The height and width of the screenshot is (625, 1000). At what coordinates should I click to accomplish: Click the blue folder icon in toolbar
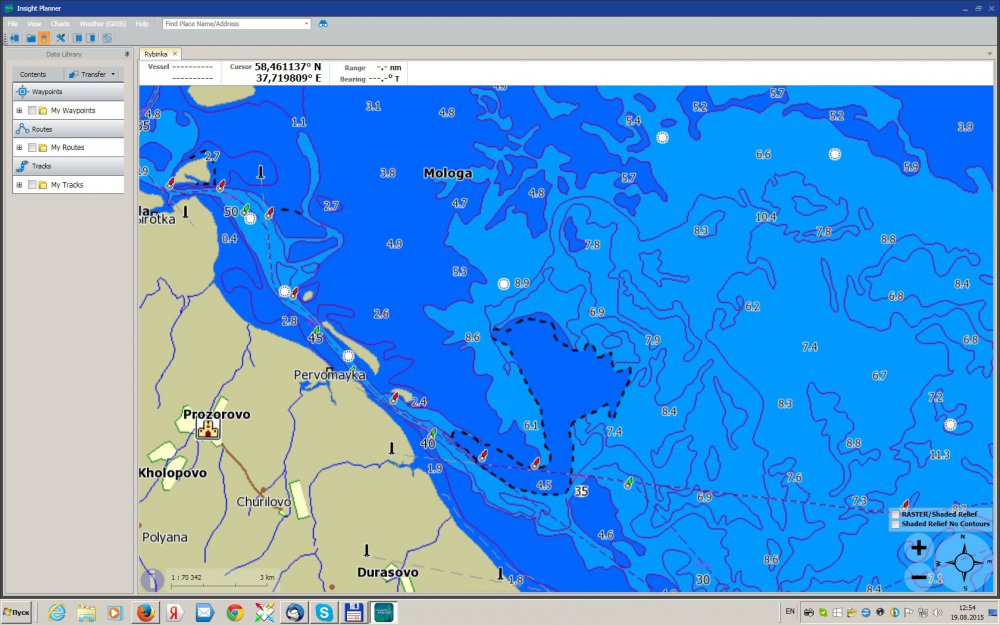[31, 38]
